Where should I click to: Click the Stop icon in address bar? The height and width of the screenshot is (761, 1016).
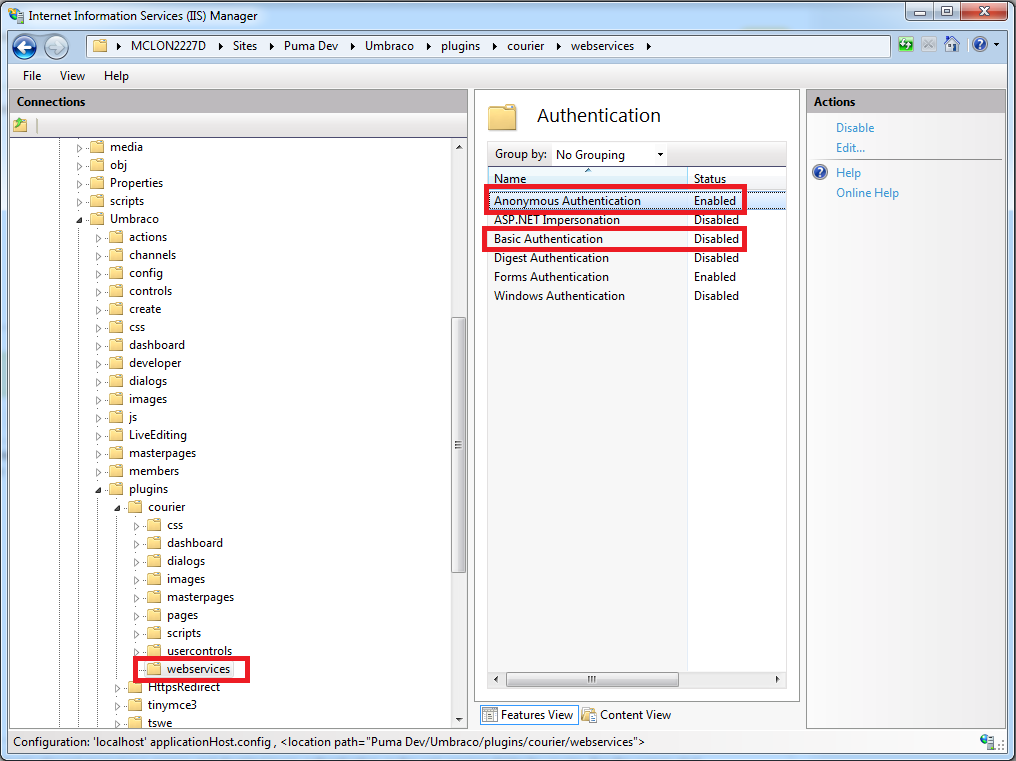[929, 45]
